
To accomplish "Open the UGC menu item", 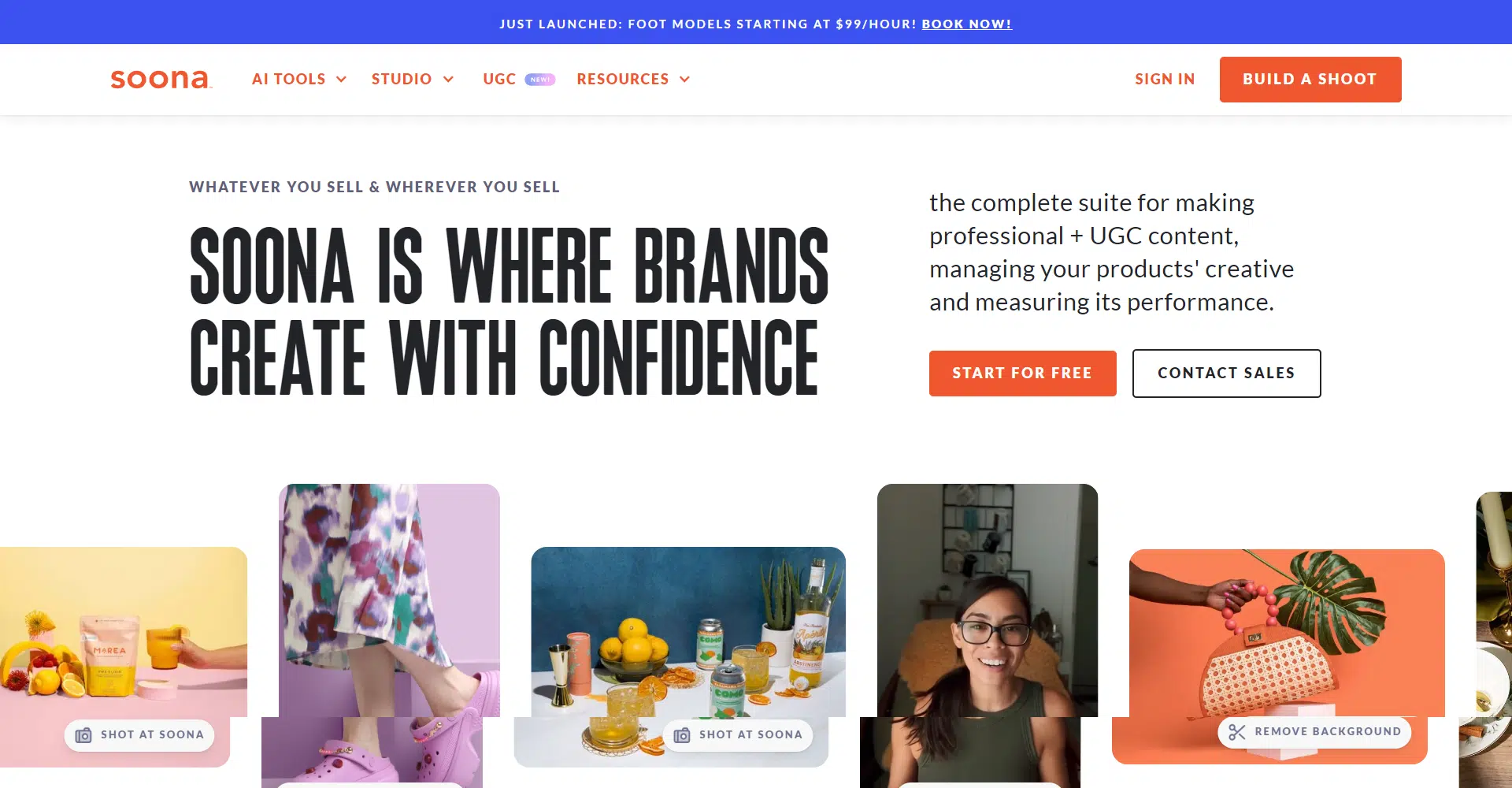I will click(x=499, y=80).
